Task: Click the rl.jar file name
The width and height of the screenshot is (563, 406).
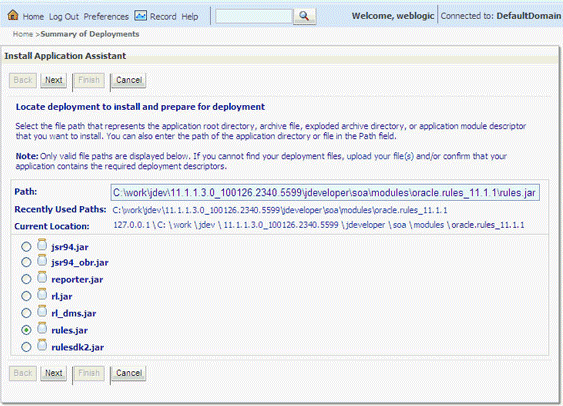Action: [62, 297]
